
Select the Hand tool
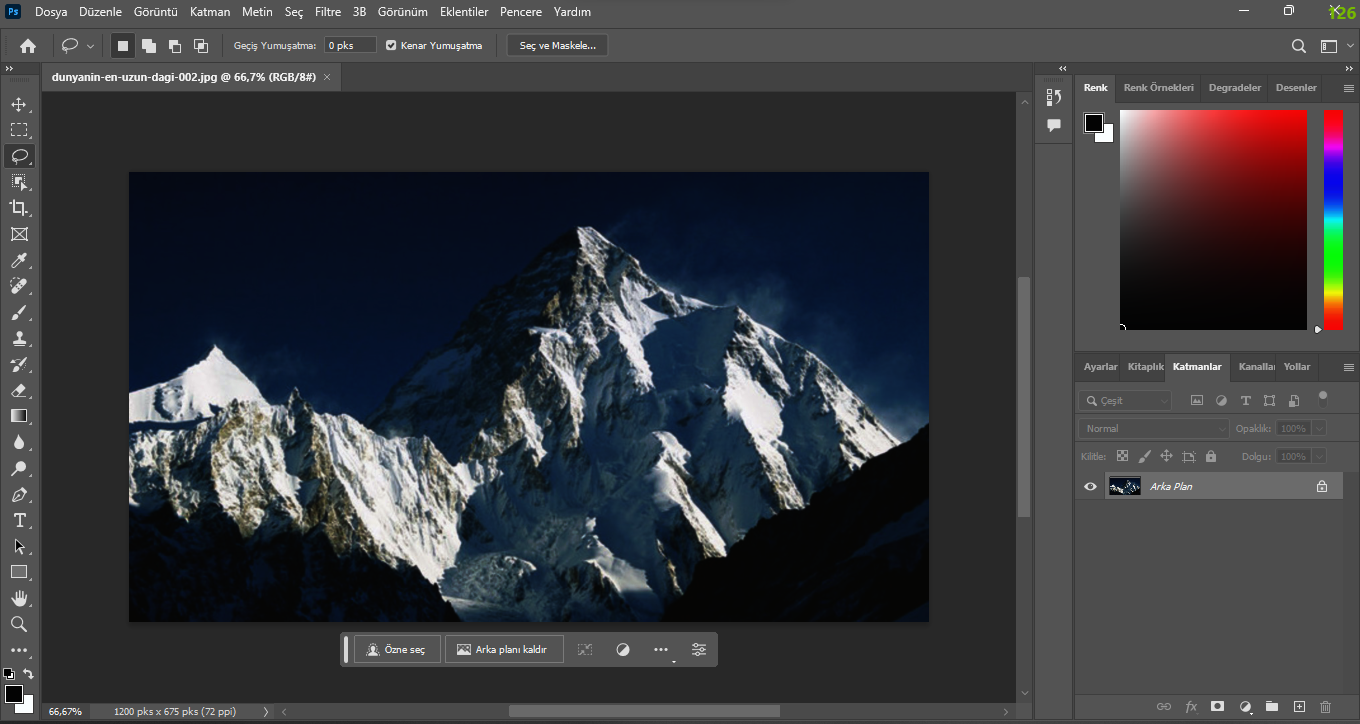(x=19, y=598)
